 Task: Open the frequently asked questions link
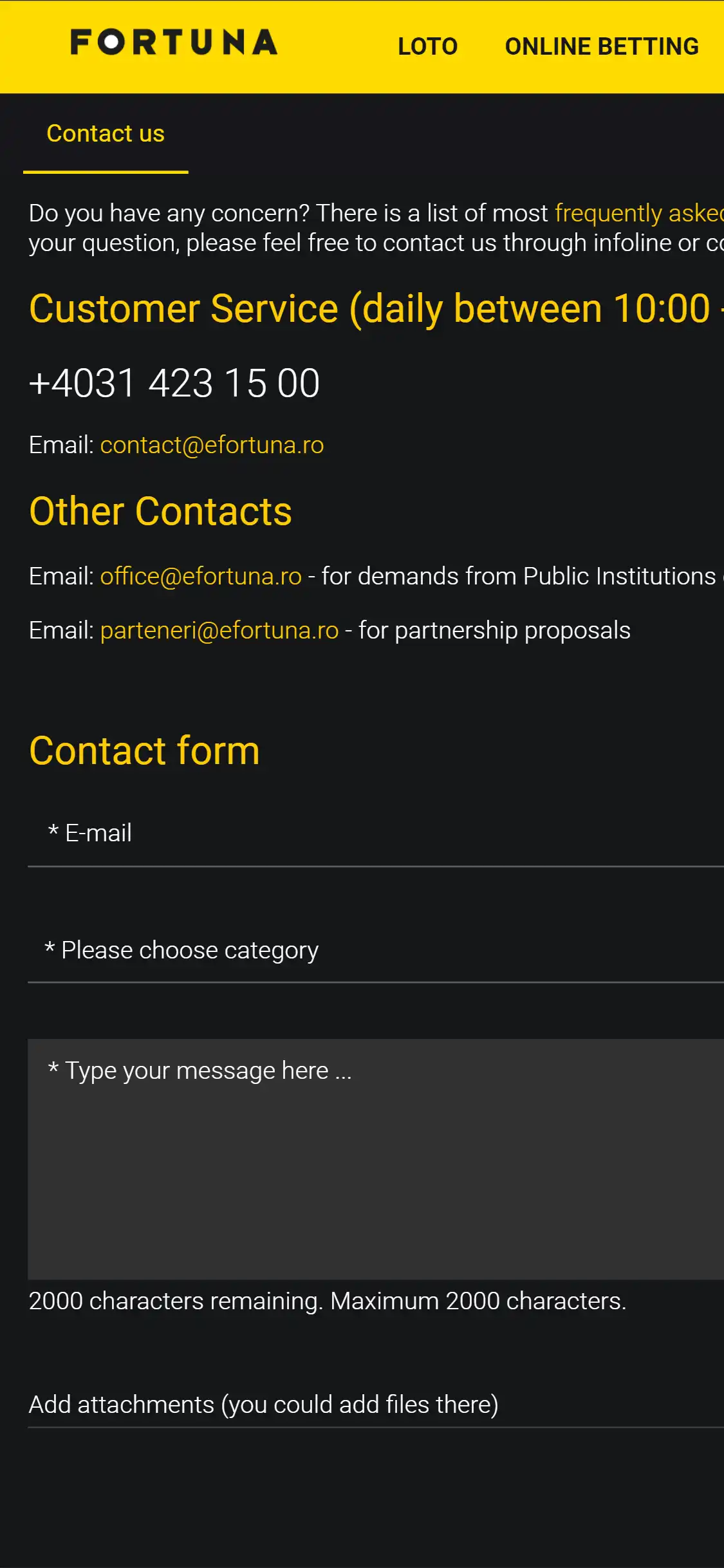[638, 213]
